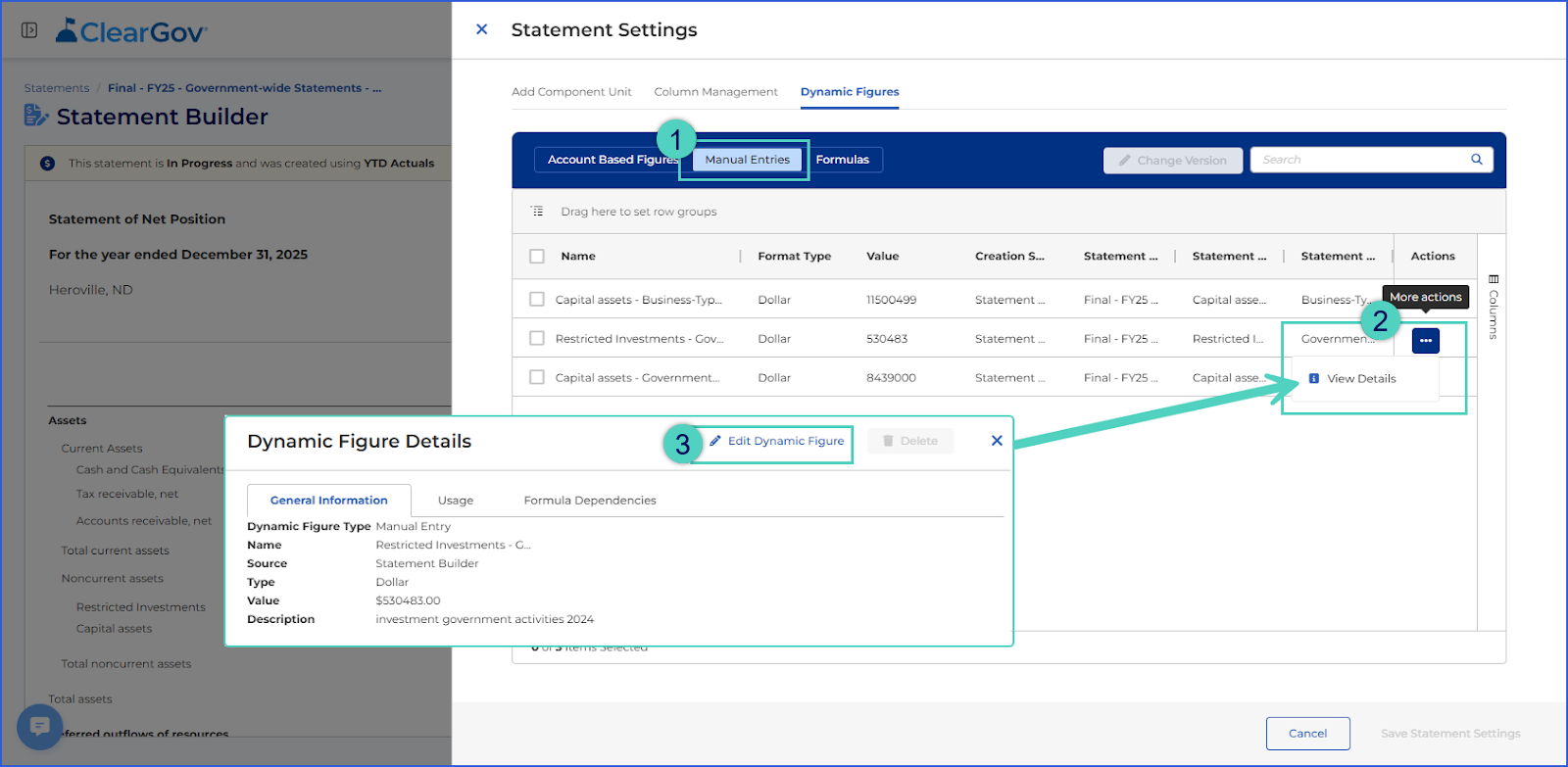
Task: Click Edit Dynamic Figure button
Action: pyautogui.click(x=777, y=441)
